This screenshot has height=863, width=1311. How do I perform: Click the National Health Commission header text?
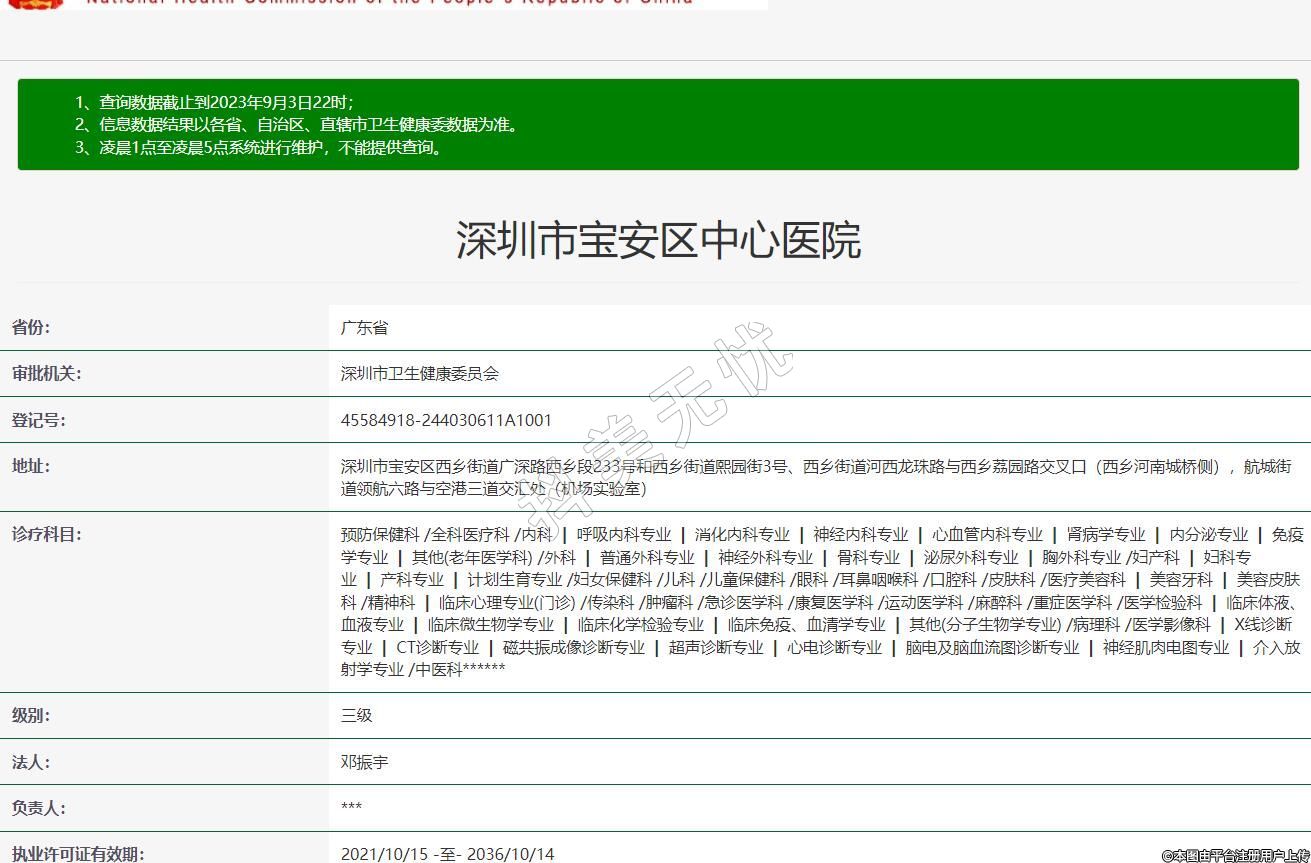(390, 3)
